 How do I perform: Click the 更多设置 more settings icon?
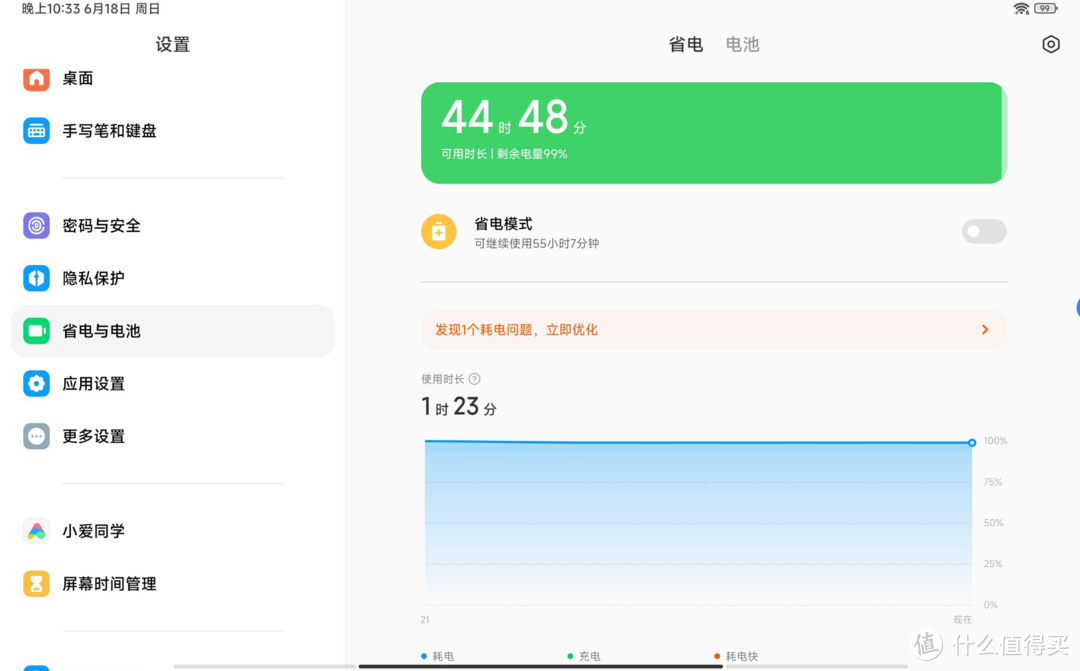click(x=36, y=436)
